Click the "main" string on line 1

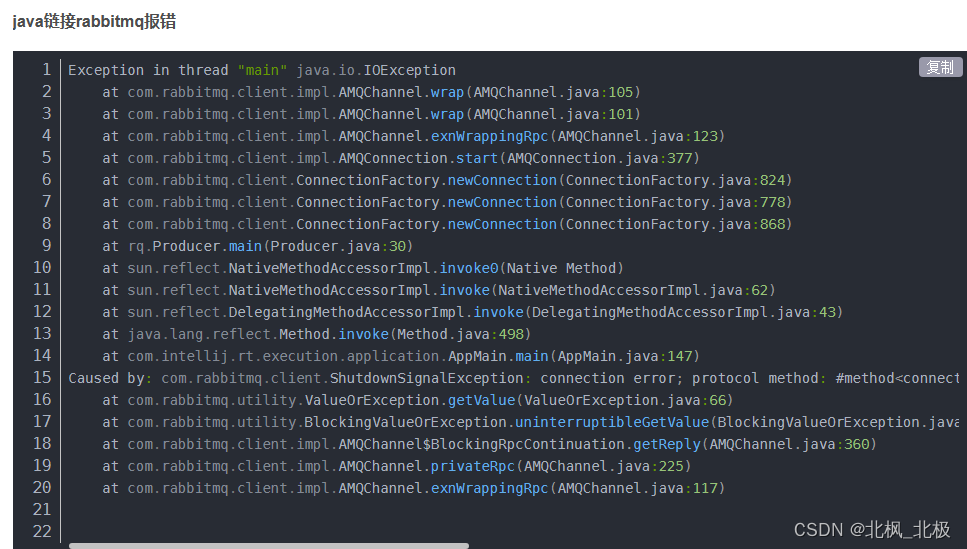pos(262,70)
